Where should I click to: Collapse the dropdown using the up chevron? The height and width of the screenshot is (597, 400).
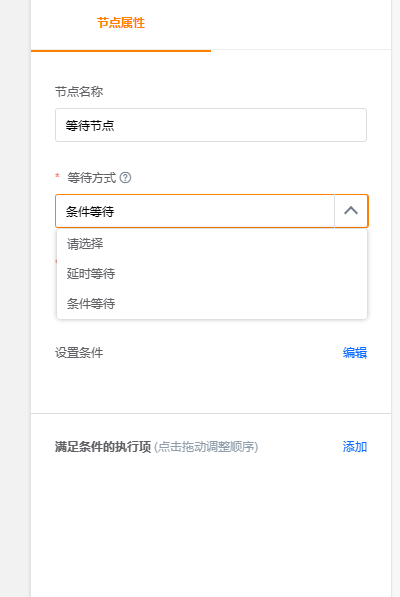pyautogui.click(x=351, y=211)
